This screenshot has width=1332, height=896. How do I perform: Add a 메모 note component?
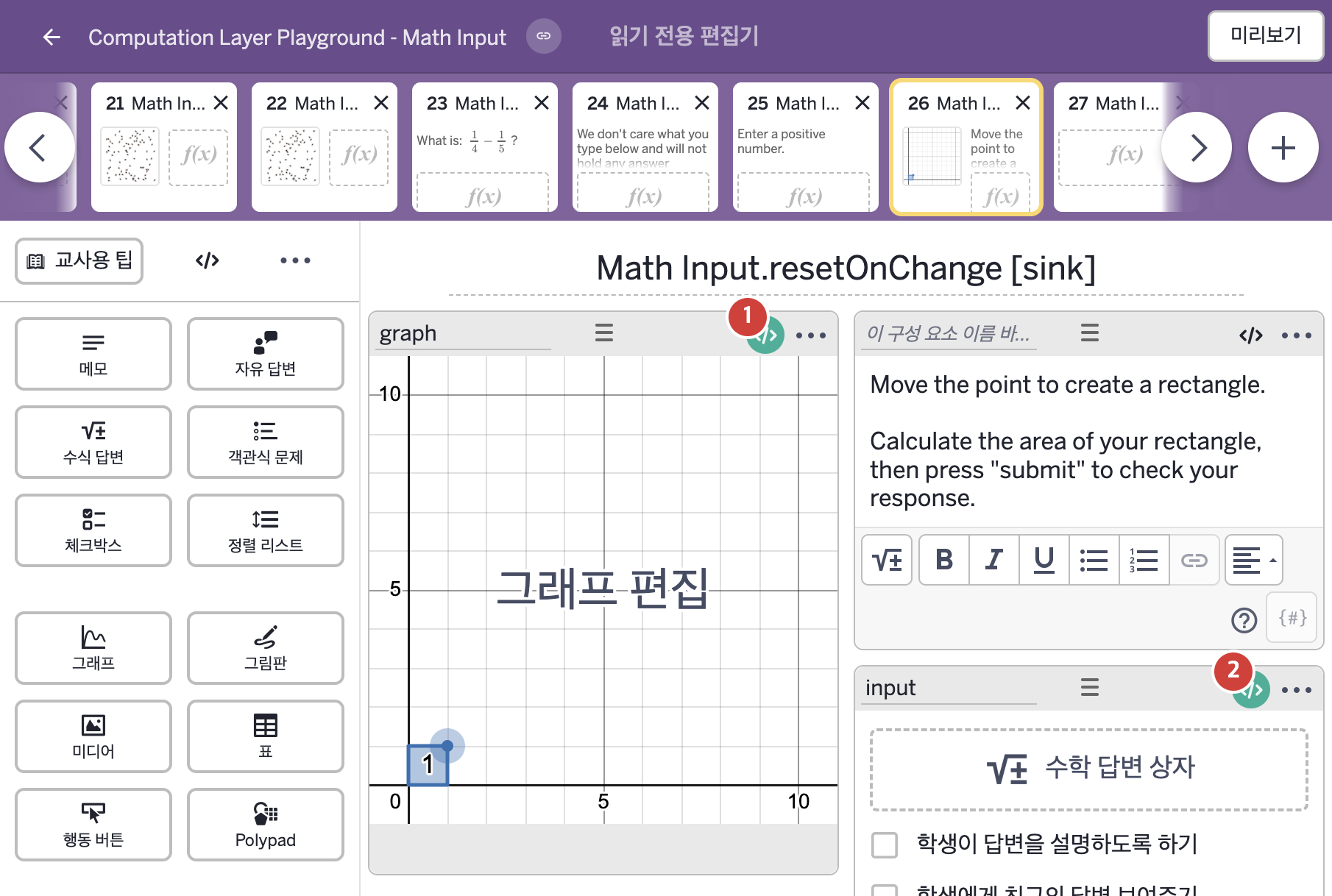[93, 354]
